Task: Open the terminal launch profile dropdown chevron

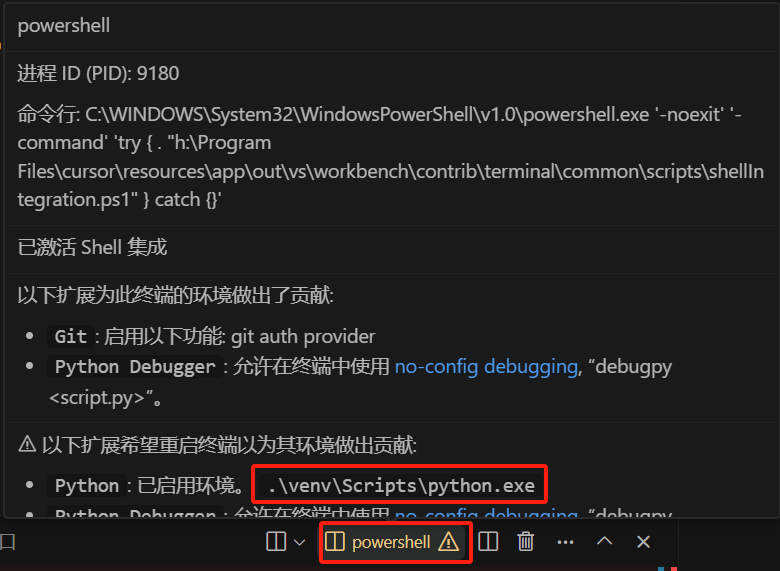Action: (x=299, y=542)
